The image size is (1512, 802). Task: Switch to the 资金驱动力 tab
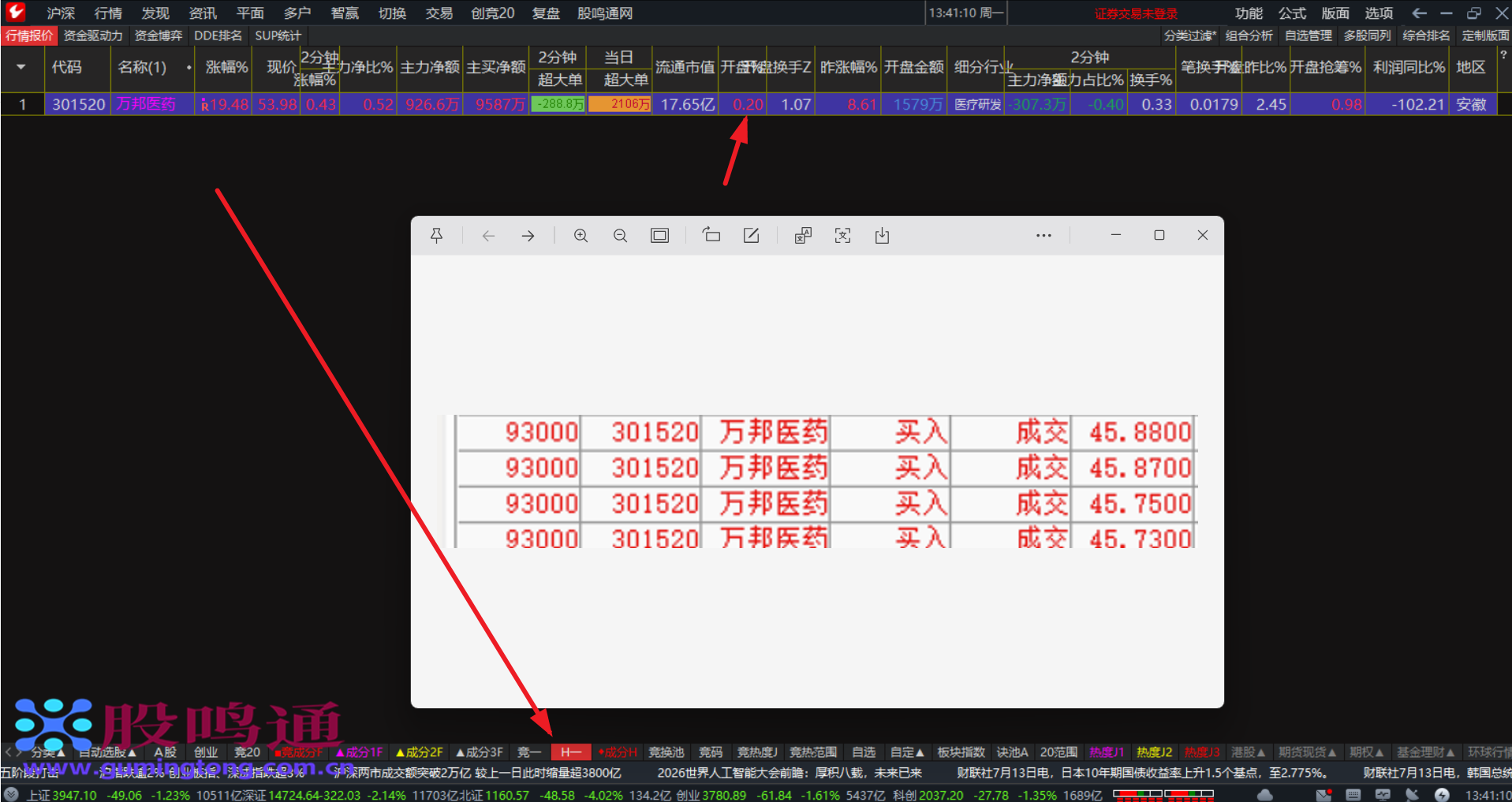[93, 35]
